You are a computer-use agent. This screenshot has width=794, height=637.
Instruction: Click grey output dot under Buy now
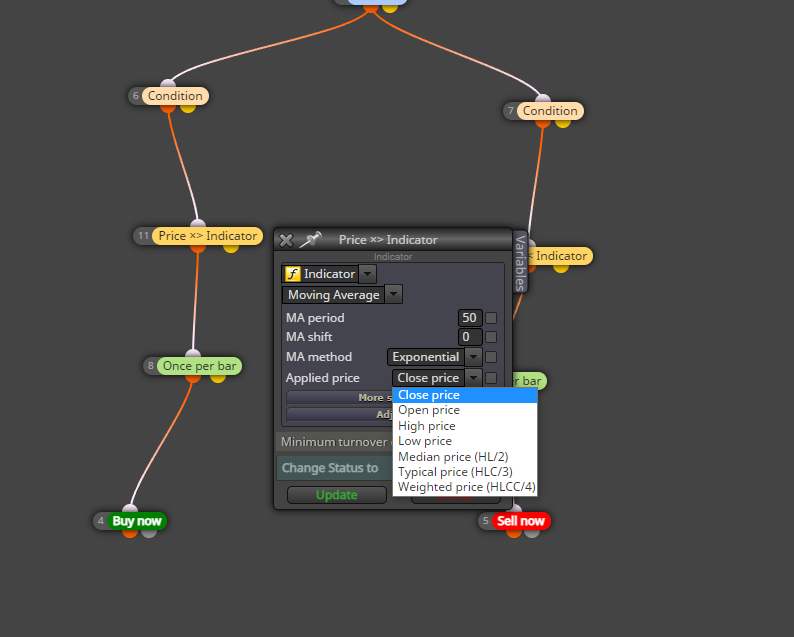pyautogui.click(x=149, y=533)
